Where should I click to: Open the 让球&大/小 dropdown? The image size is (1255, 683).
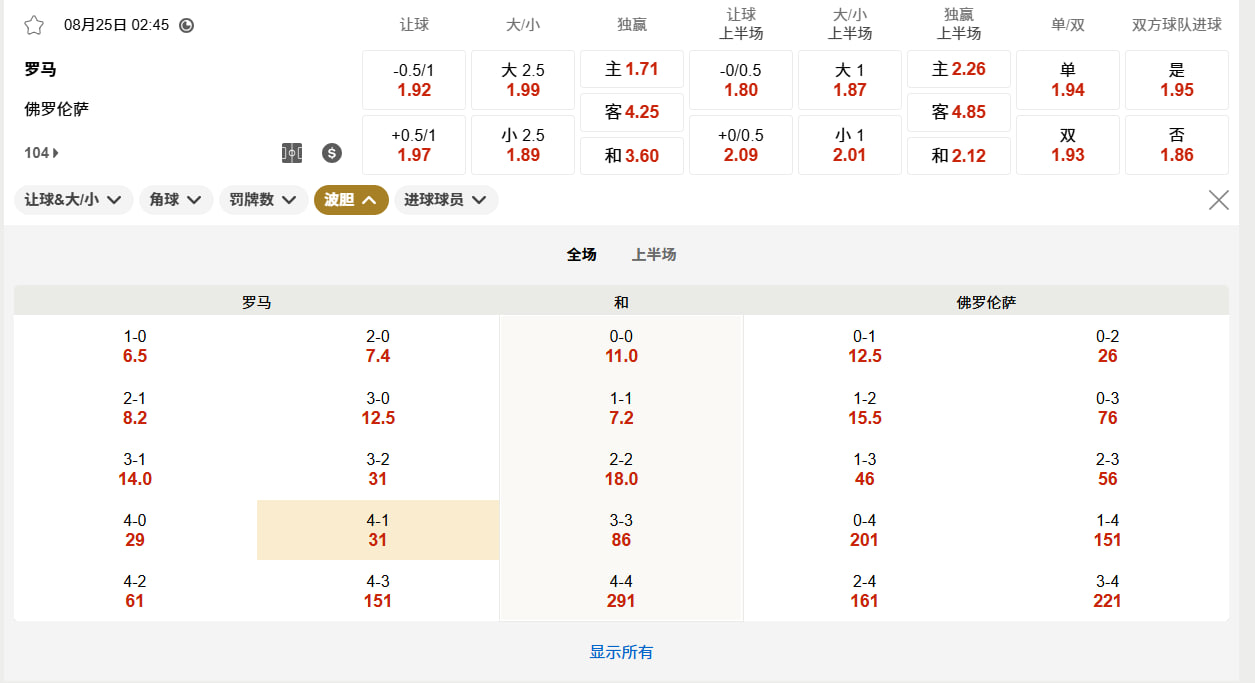point(73,200)
